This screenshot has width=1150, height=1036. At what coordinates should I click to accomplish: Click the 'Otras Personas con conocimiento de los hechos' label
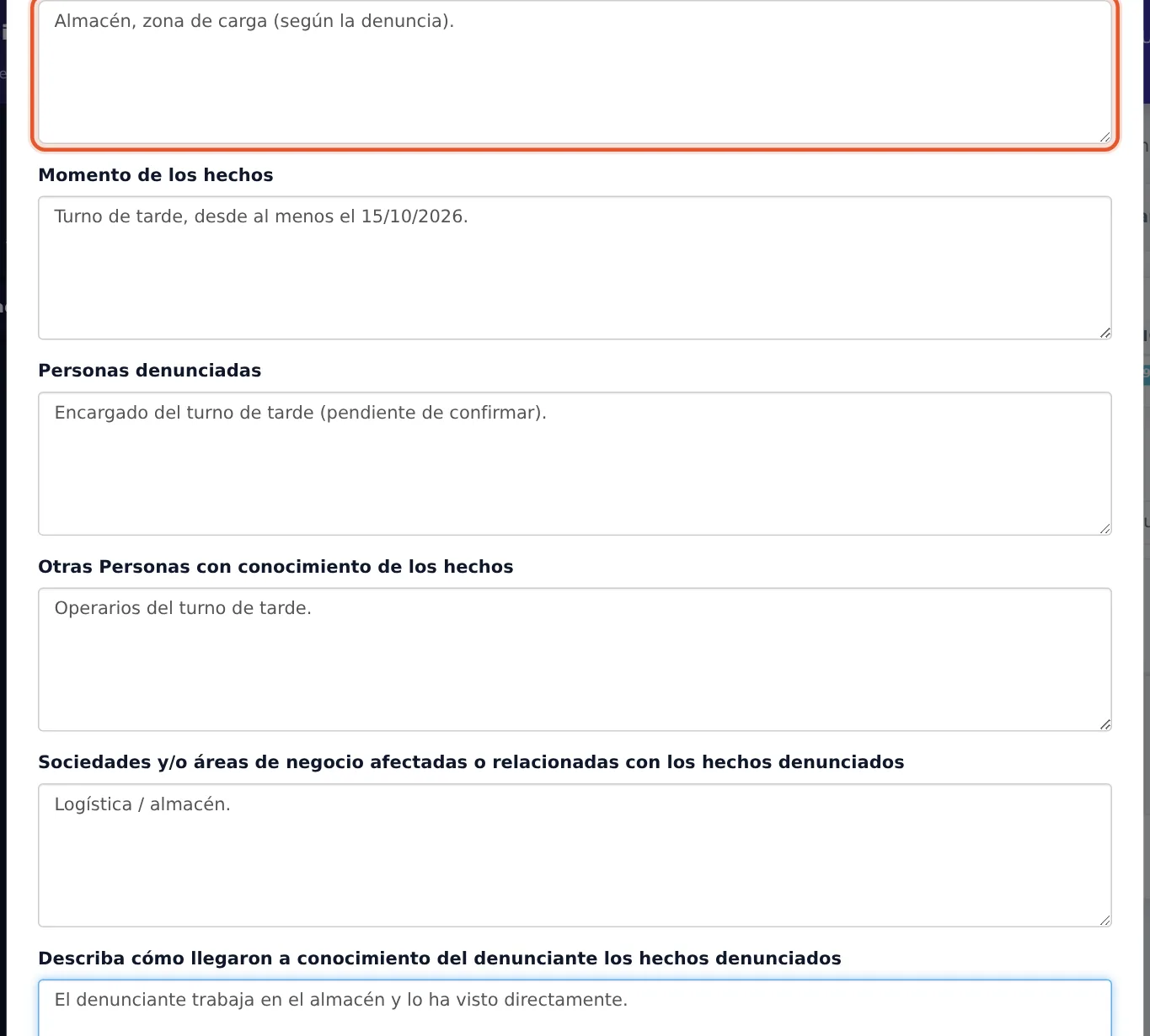coord(275,567)
